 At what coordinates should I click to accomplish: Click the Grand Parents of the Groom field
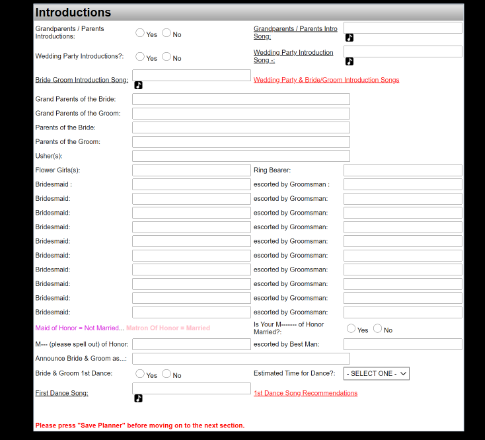coord(241,113)
